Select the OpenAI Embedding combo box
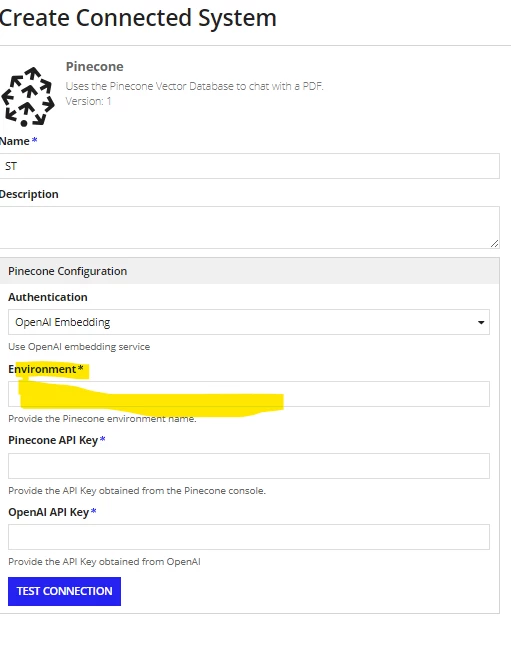This screenshot has height=647, width=511. 249,322
